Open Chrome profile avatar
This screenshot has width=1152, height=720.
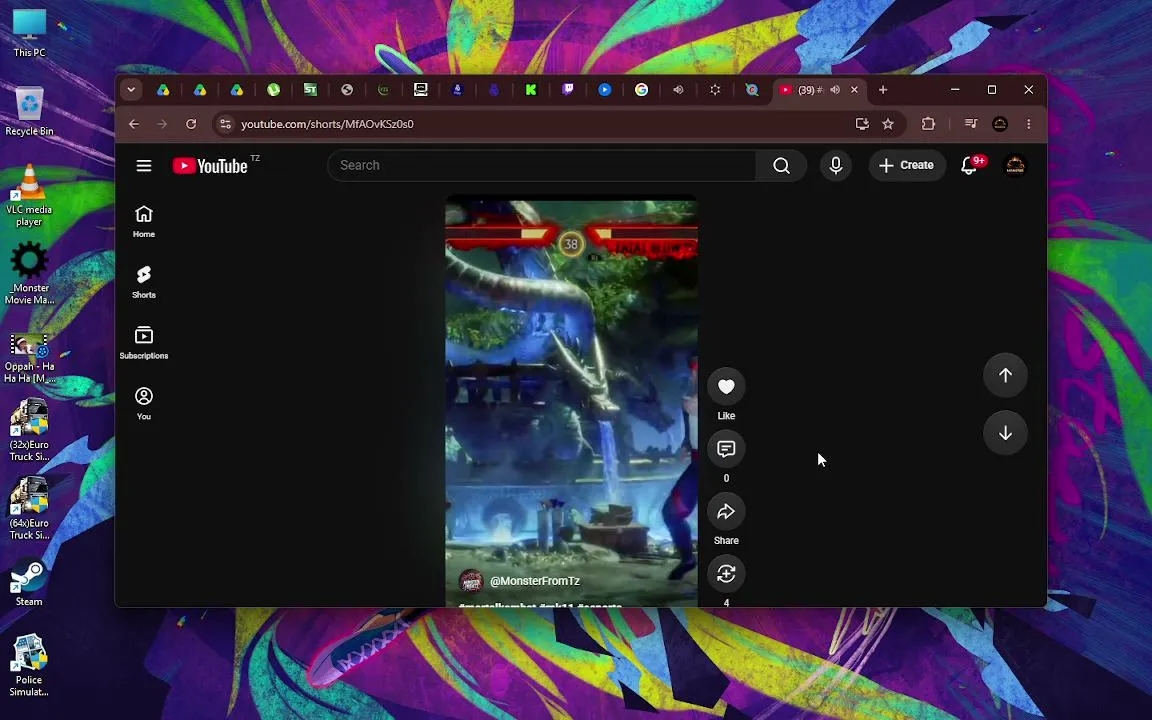pos(1000,124)
